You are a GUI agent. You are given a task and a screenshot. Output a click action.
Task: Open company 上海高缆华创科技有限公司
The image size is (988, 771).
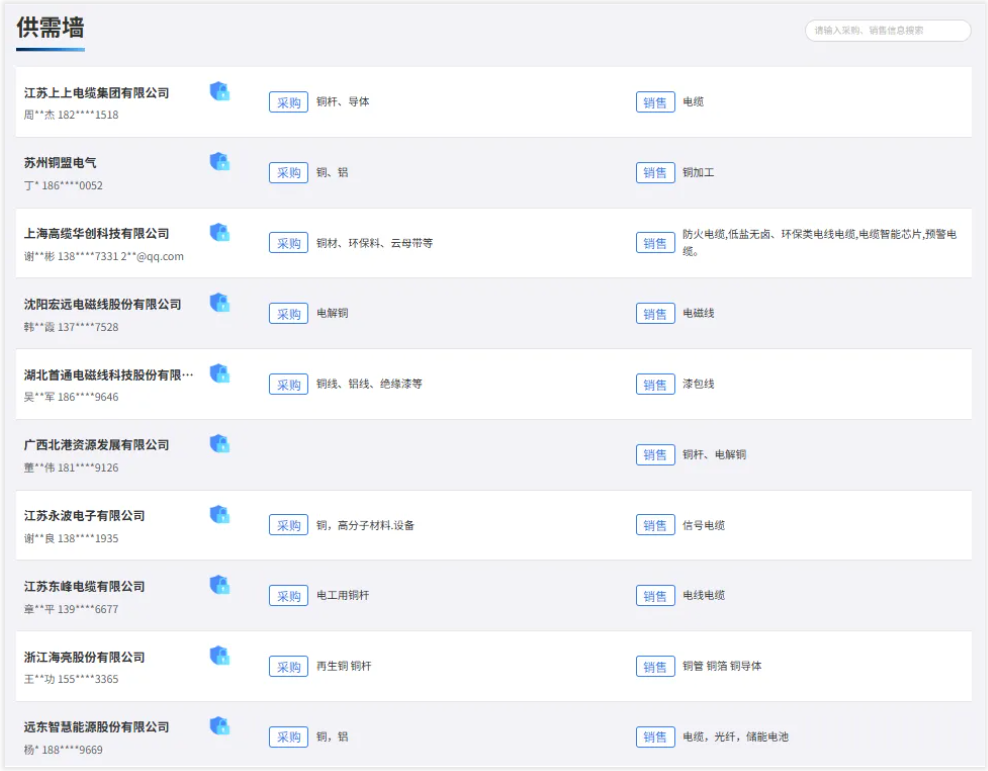pos(96,234)
